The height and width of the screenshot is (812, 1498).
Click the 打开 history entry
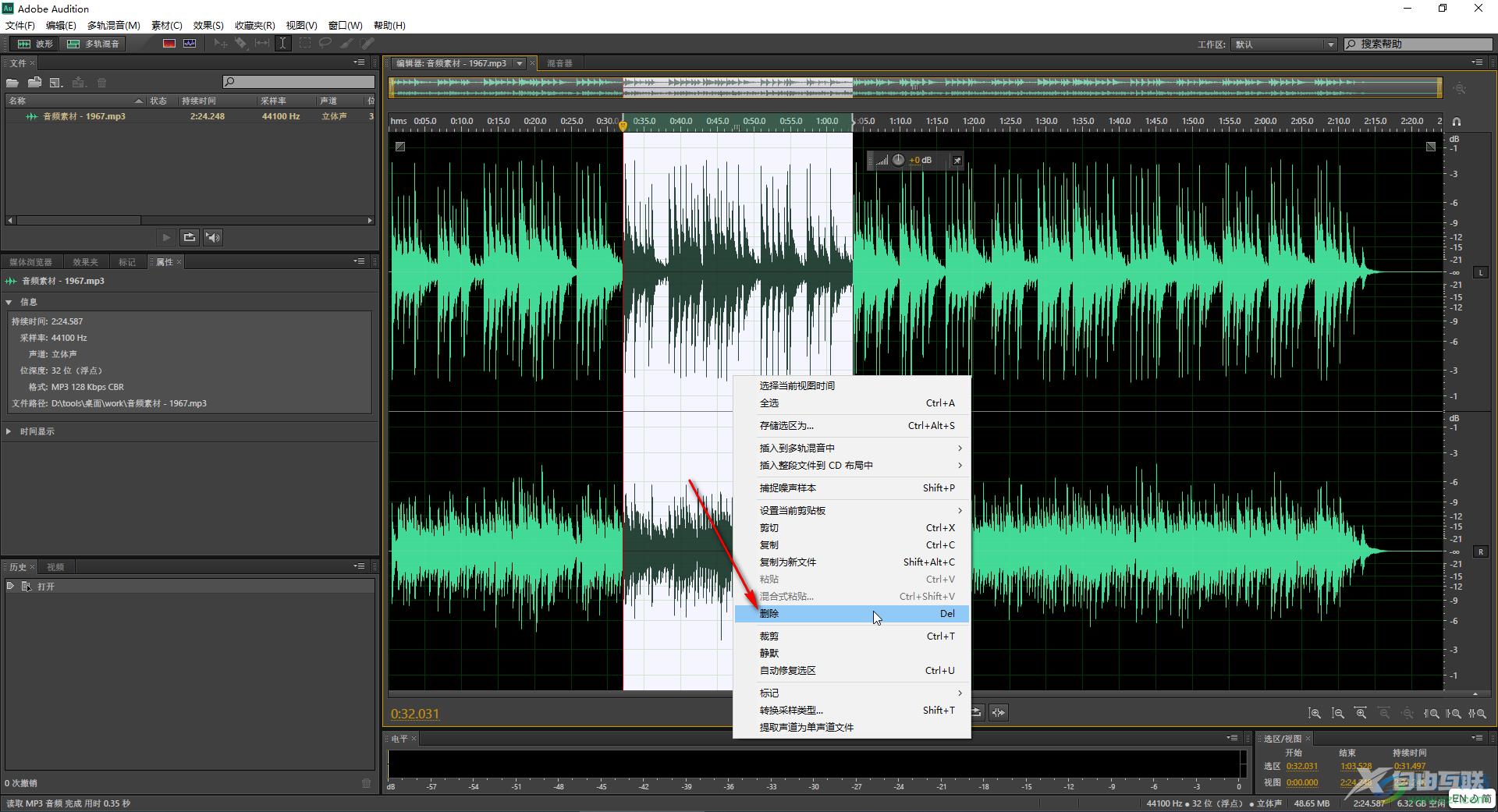click(x=189, y=587)
